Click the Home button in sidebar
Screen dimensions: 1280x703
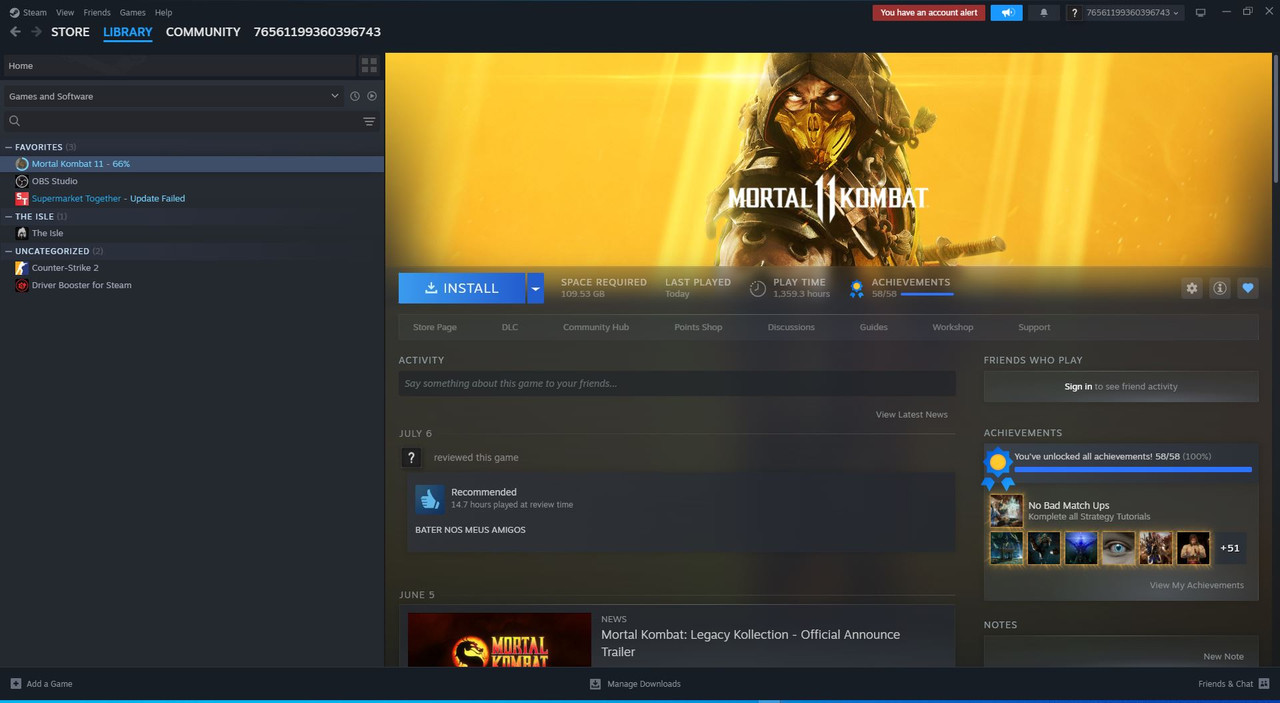[x=179, y=65]
